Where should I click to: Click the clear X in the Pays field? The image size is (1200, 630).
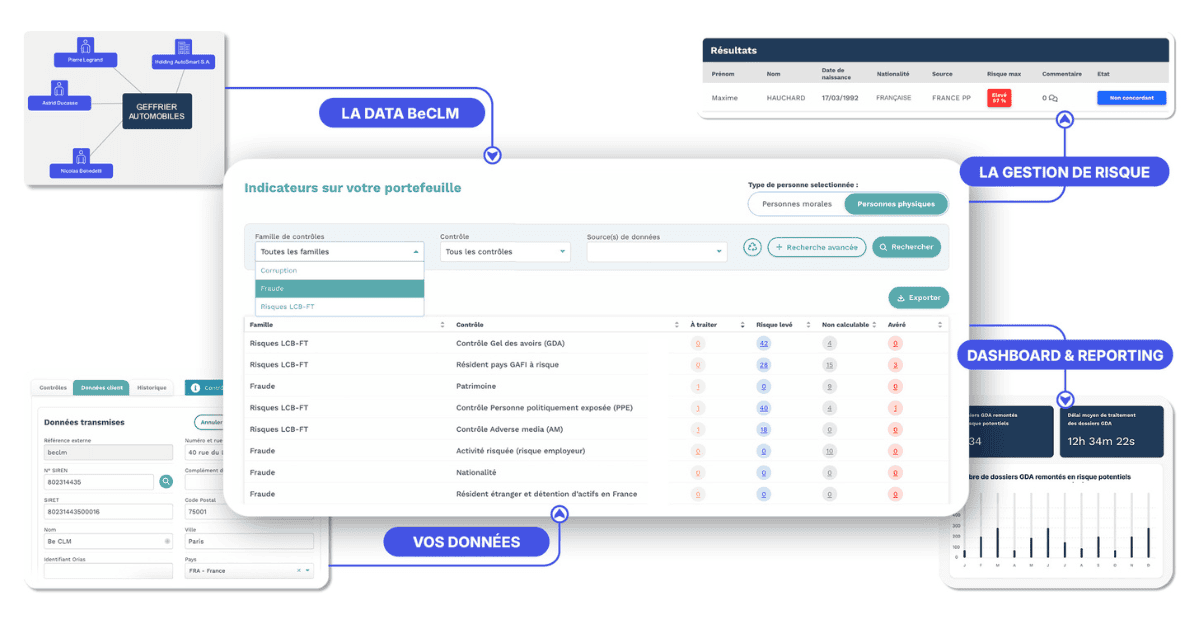tap(298, 570)
